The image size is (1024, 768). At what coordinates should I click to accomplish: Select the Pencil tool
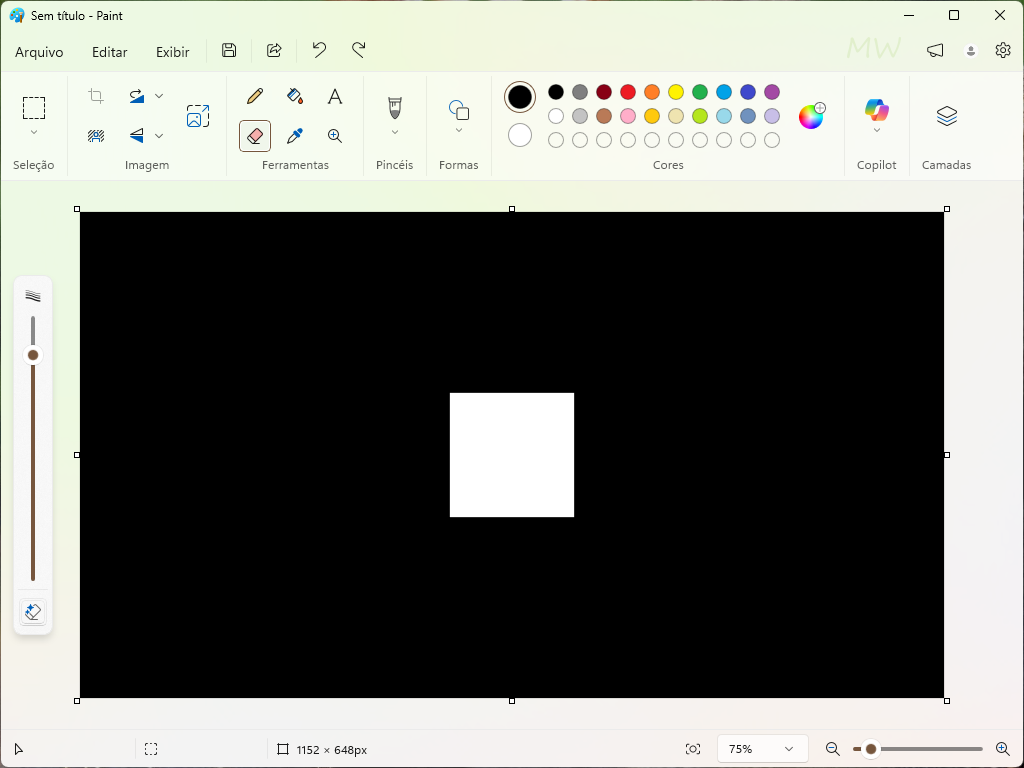coord(255,96)
